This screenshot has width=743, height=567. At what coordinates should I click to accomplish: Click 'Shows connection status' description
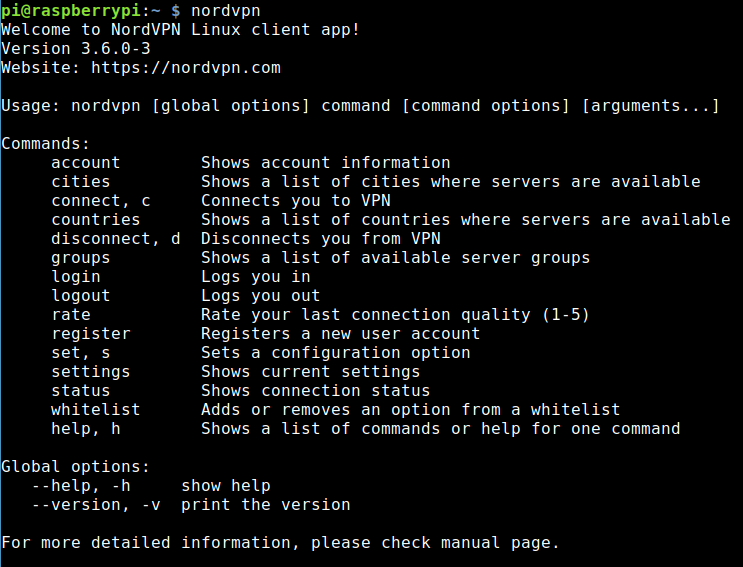click(x=316, y=391)
